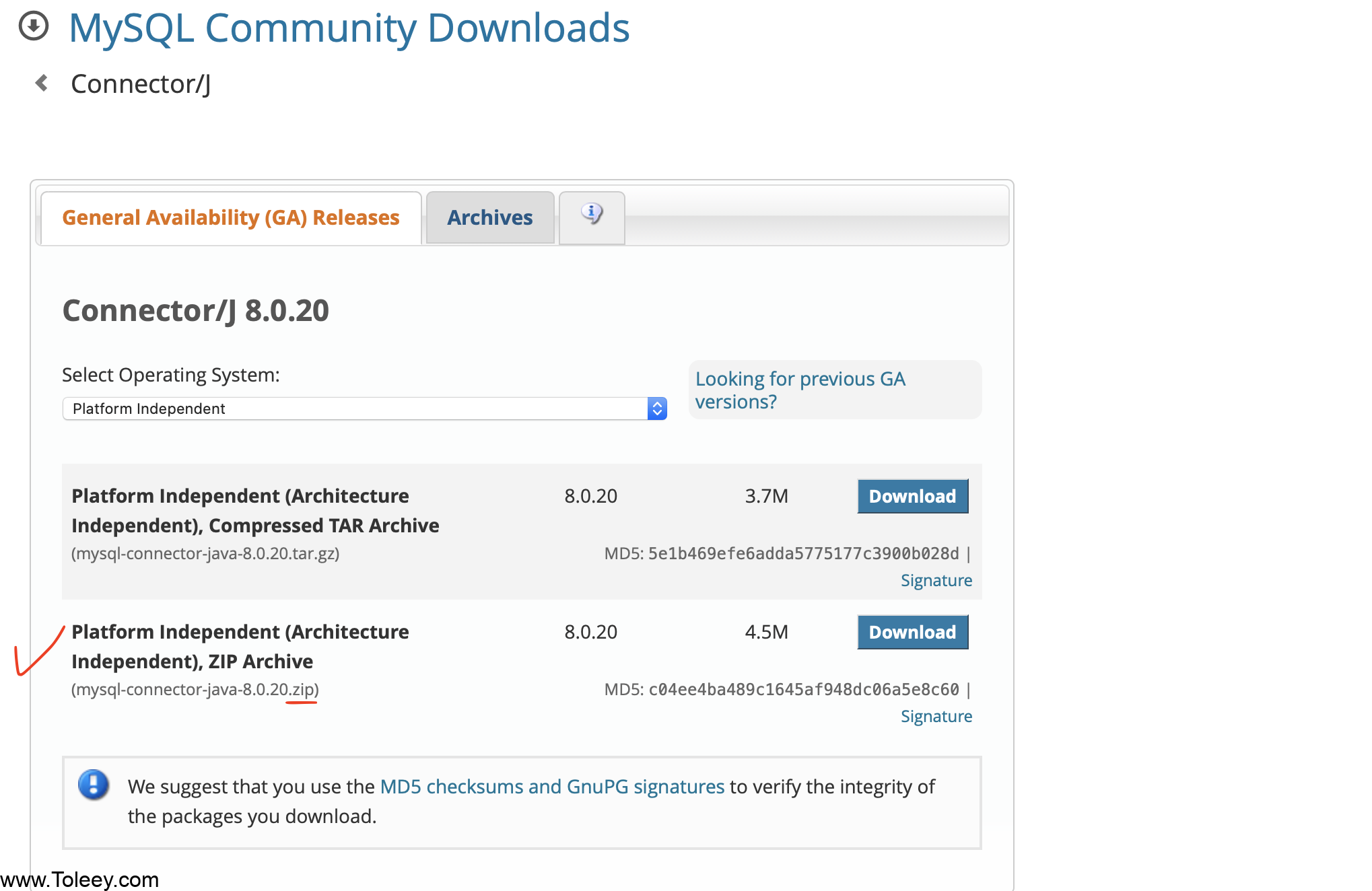Click the mysql-connector-java-8.0.20.zip filename
Image resolution: width=1372 pixels, height=891 pixels.
tap(195, 689)
